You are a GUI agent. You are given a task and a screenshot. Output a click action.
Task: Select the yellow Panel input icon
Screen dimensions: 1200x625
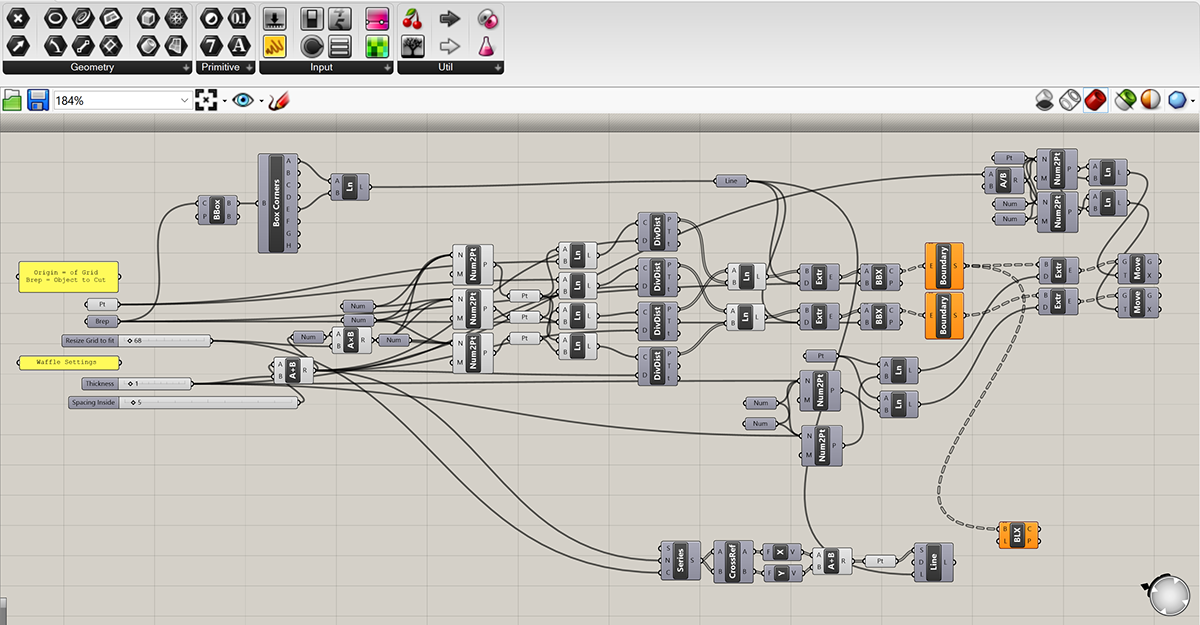(274, 45)
